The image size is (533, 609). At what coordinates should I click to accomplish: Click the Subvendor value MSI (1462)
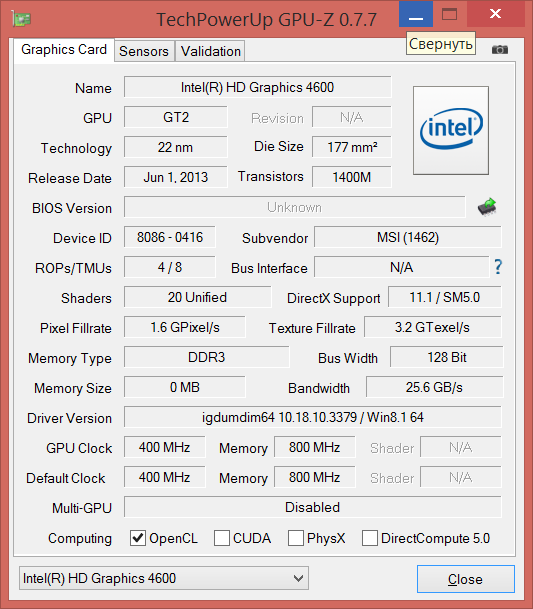(x=408, y=237)
